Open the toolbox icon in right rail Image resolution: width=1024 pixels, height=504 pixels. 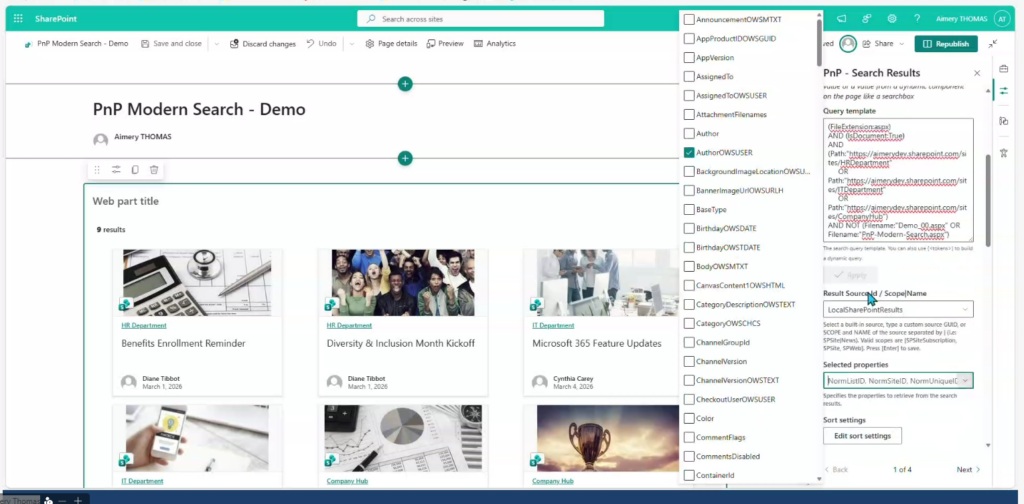click(x=1003, y=68)
